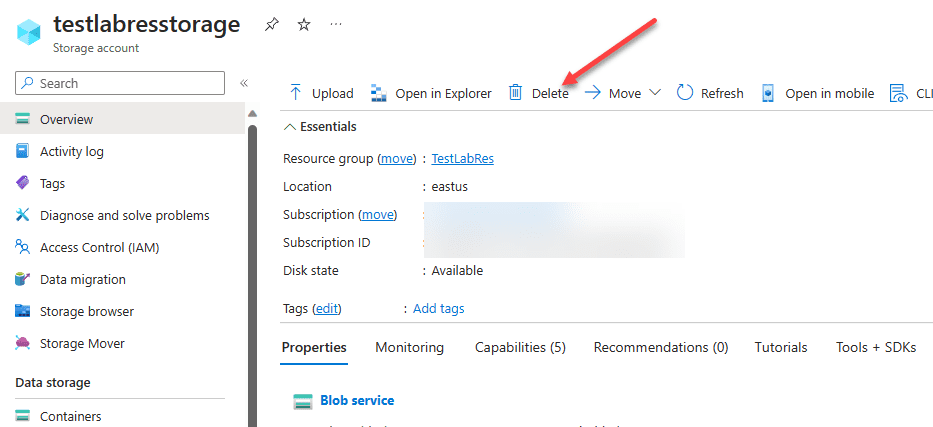This screenshot has width=933, height=427.
Task: Pin testlabresstorage to dashboard
Action: pos(272,24)
